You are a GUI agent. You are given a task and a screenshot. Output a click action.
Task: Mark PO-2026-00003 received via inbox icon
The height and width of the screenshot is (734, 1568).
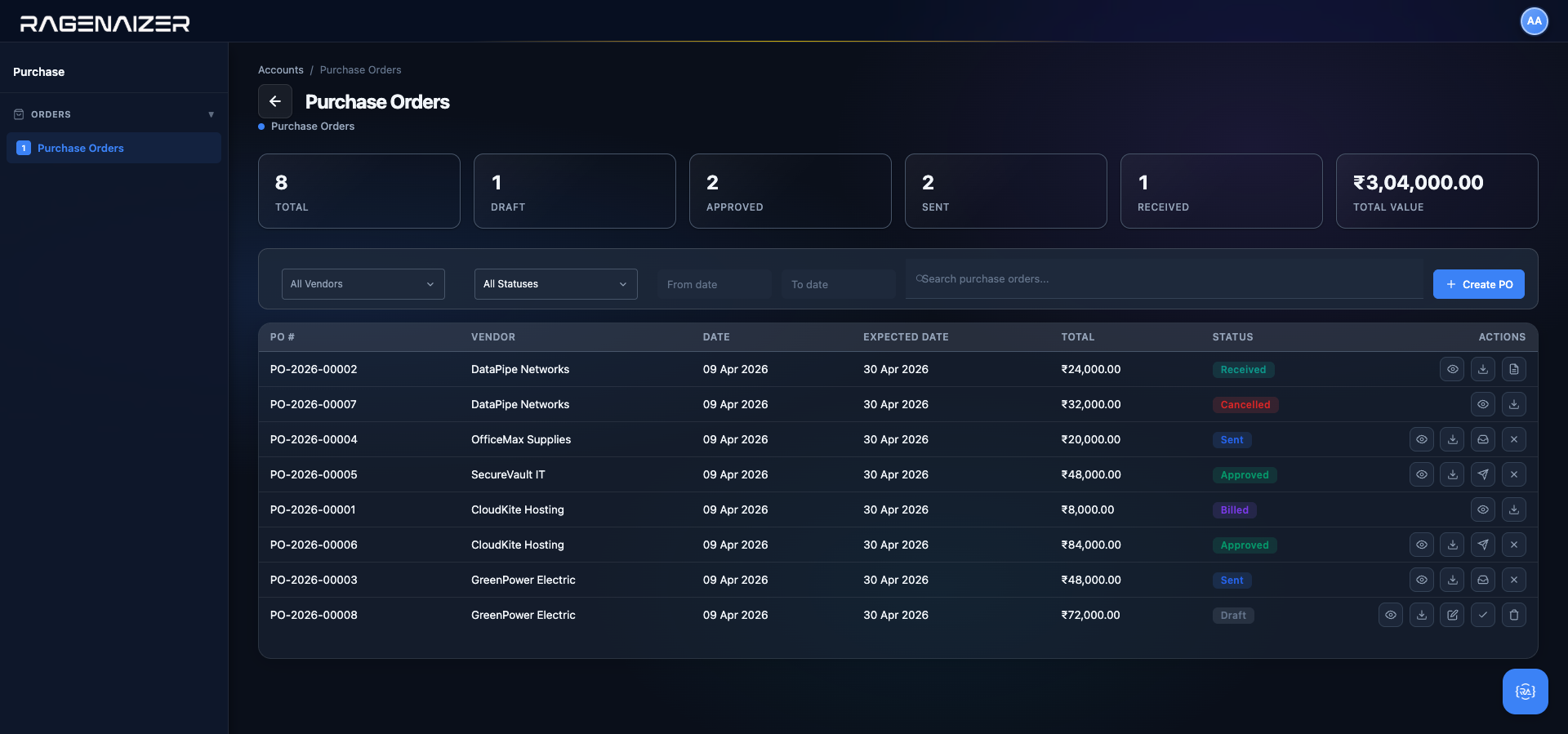[x=1483, y=580]
